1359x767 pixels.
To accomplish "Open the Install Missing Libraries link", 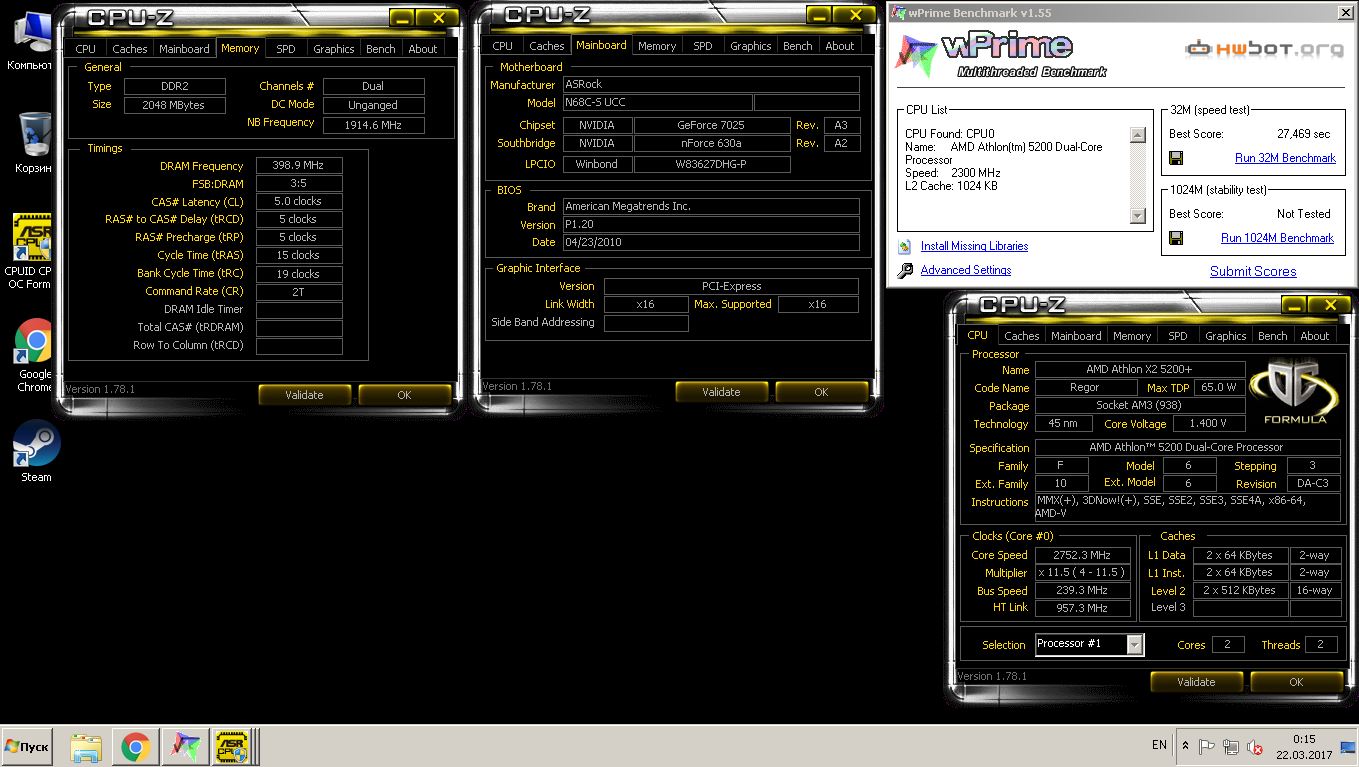I will 974,246.
